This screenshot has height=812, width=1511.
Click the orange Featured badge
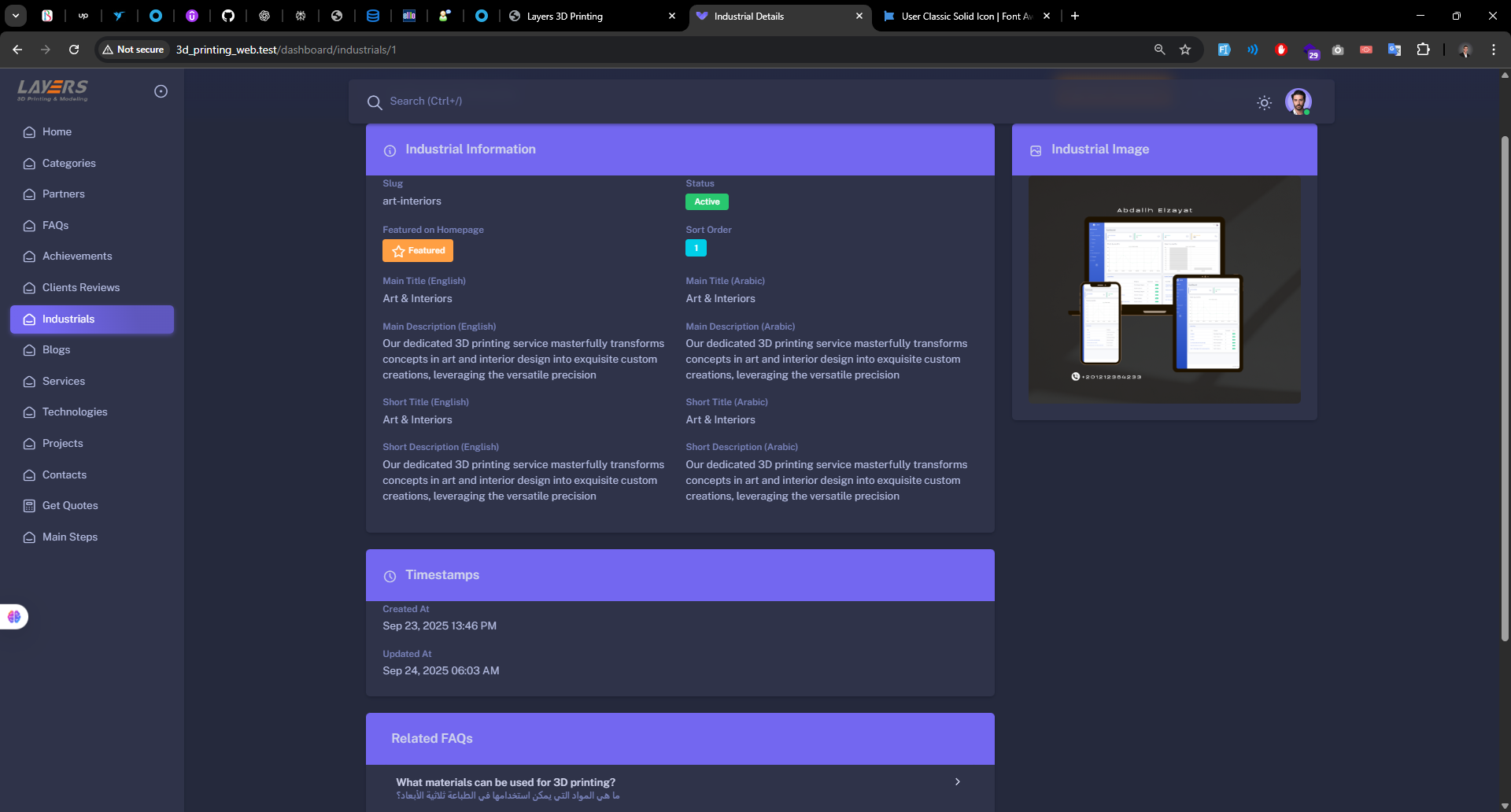pyautogui.click(x=418, y=250)
